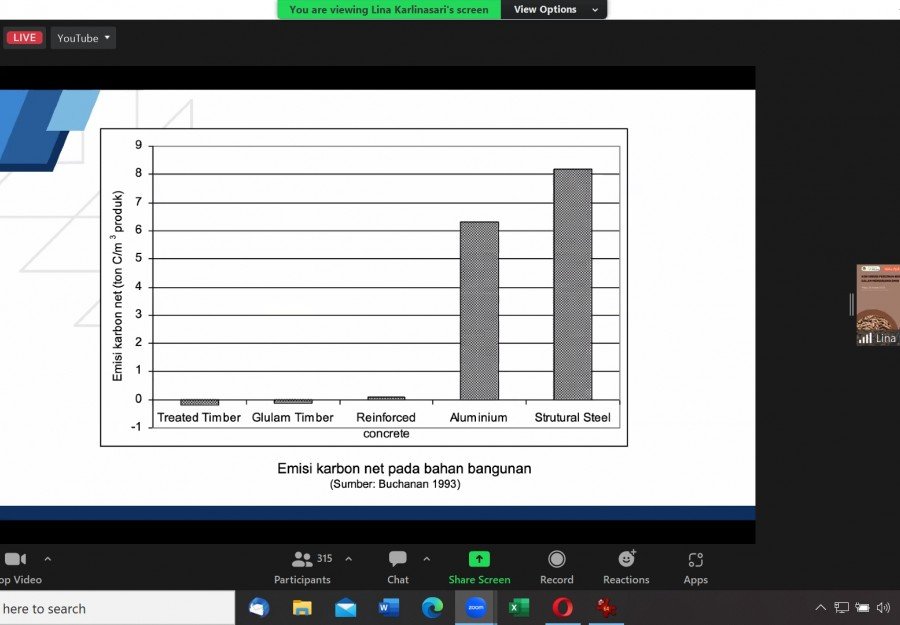Open the View Options dropdown

point(554,10)
